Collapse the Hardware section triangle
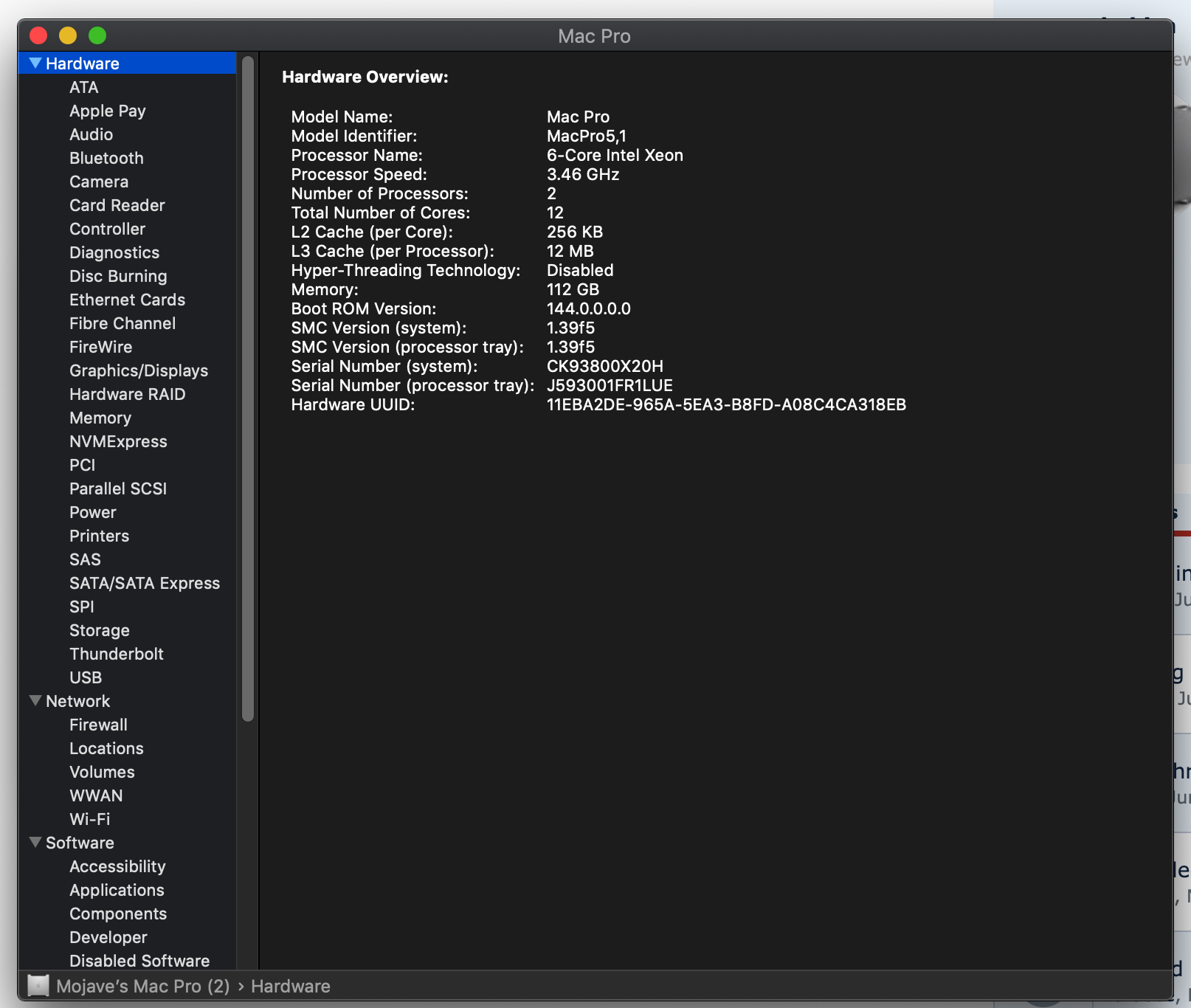Viewport: 1191px width, 1008px height. [35, 63]
